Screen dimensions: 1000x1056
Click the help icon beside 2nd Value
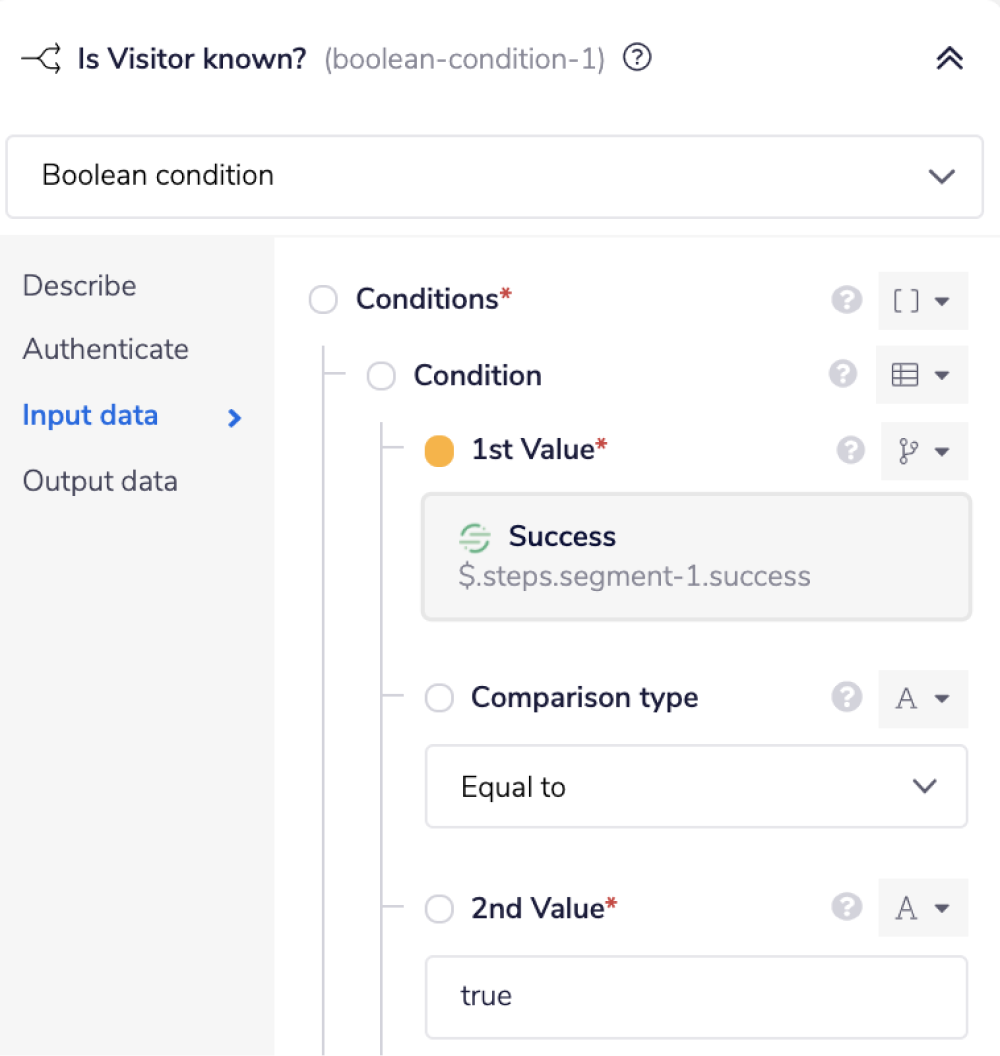846,908
